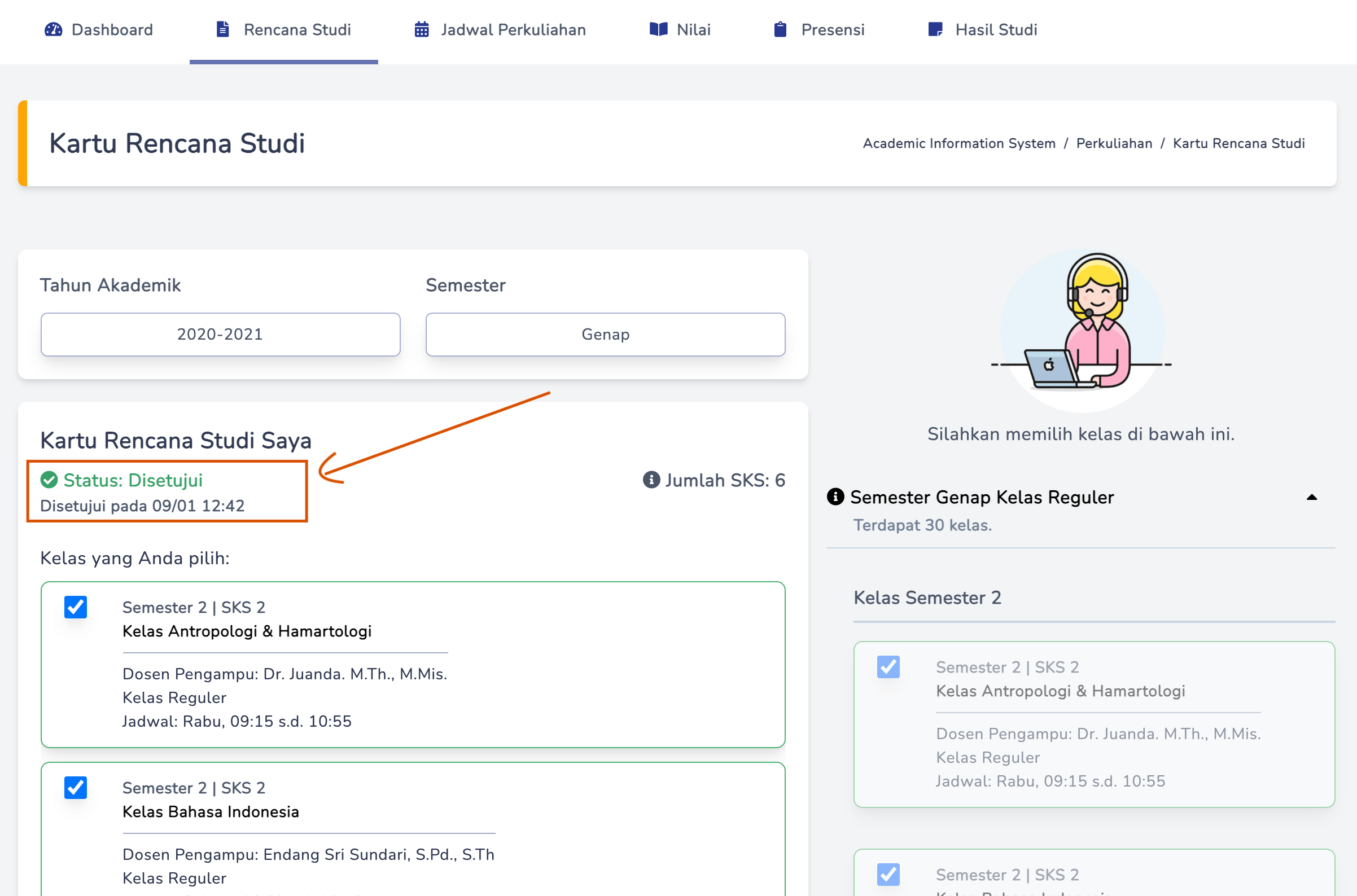
Task: Uncheck Kelas Antropologi & Hamartologi in my KRS
Action: [x=76, y=607]
